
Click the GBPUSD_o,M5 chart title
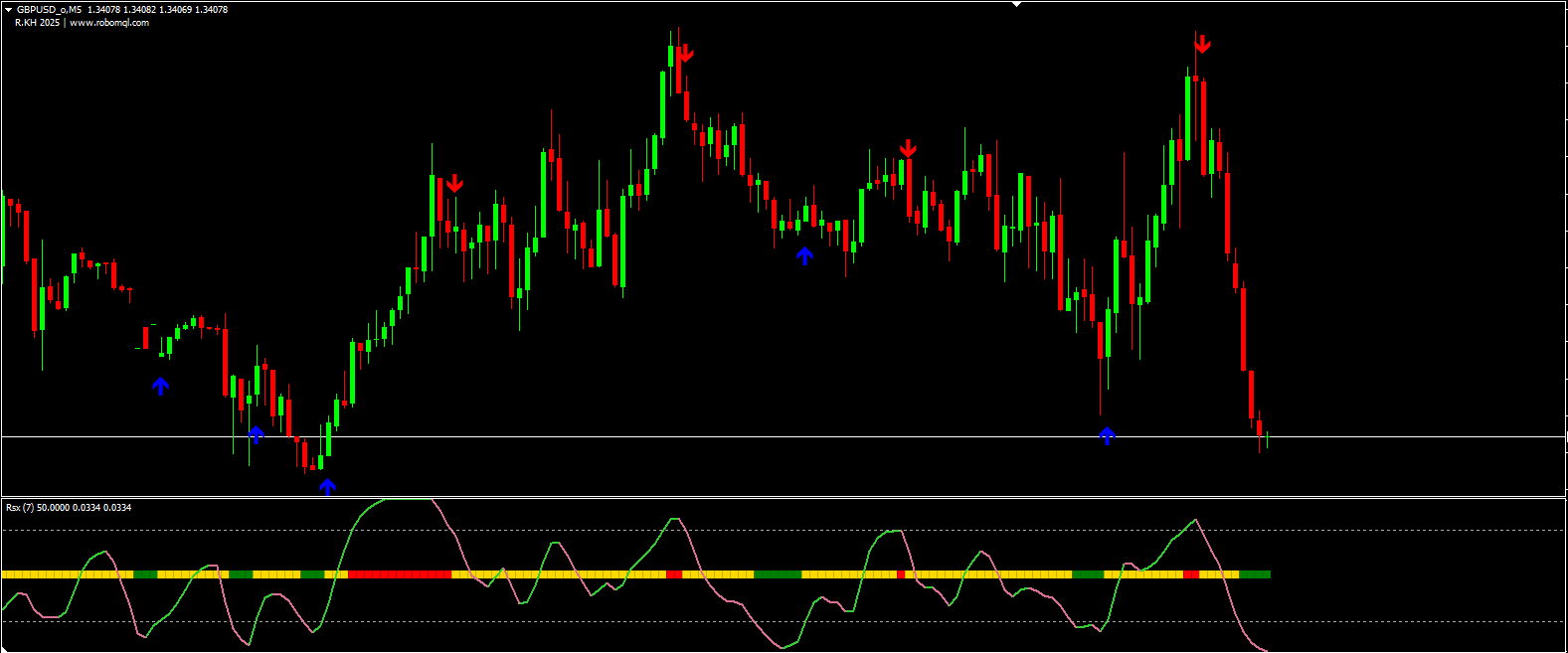pos(49,10)
